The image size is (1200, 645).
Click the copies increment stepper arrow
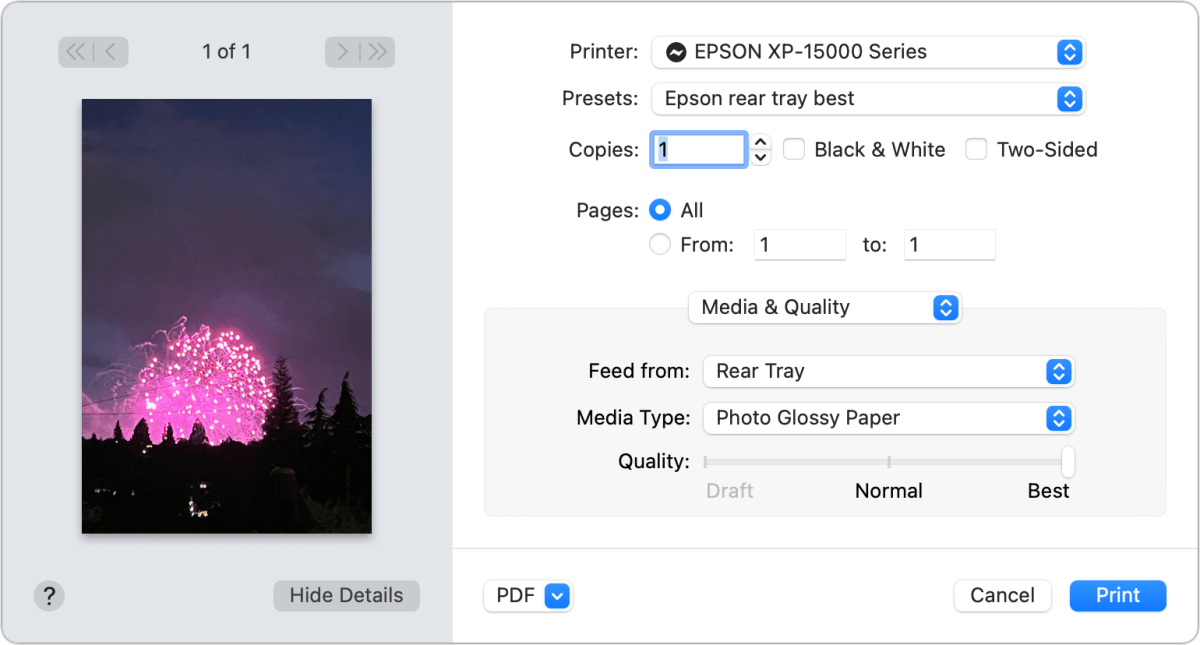pos(760,143)
